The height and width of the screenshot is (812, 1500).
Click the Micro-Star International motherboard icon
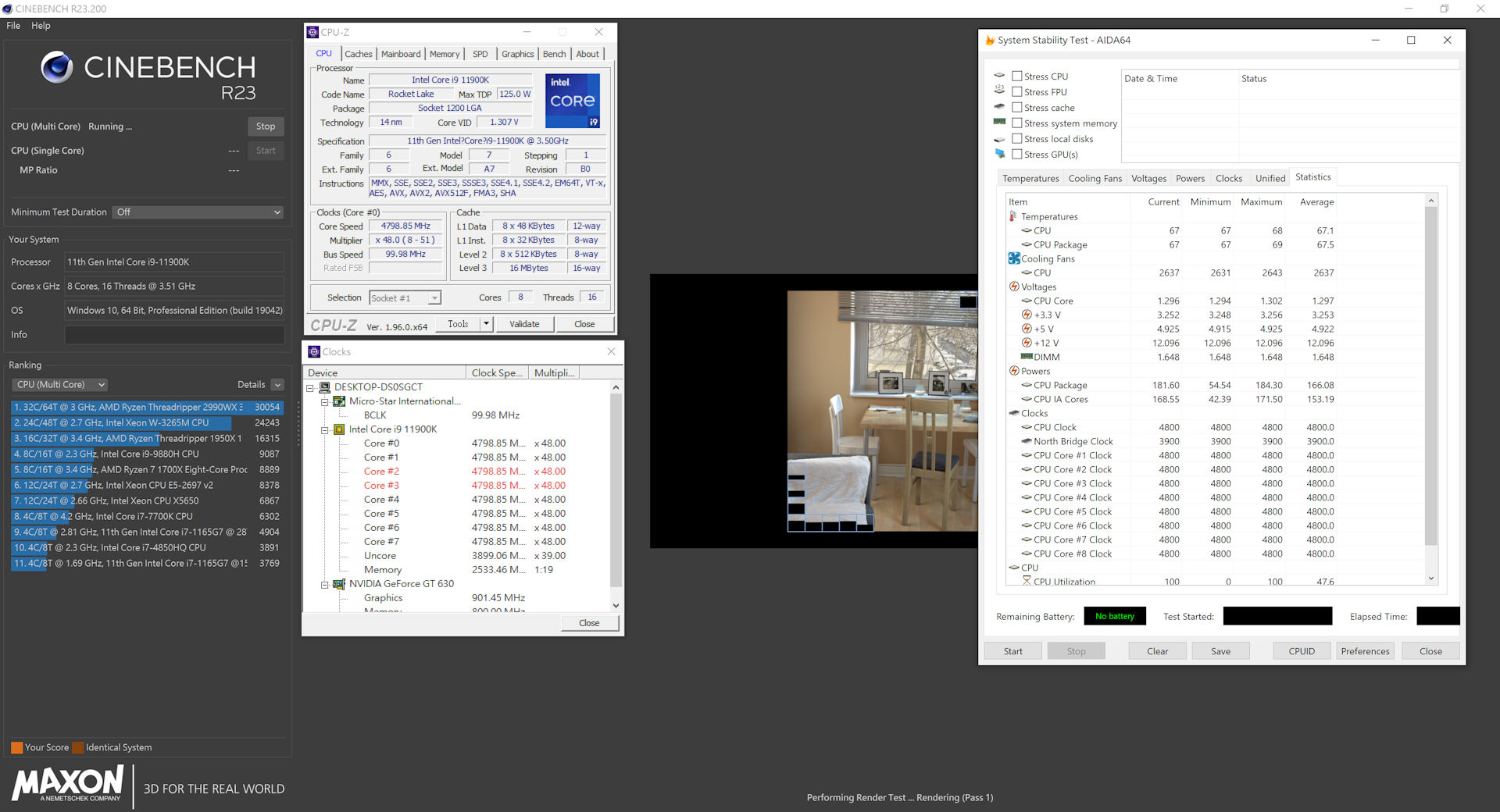[339, 401]
